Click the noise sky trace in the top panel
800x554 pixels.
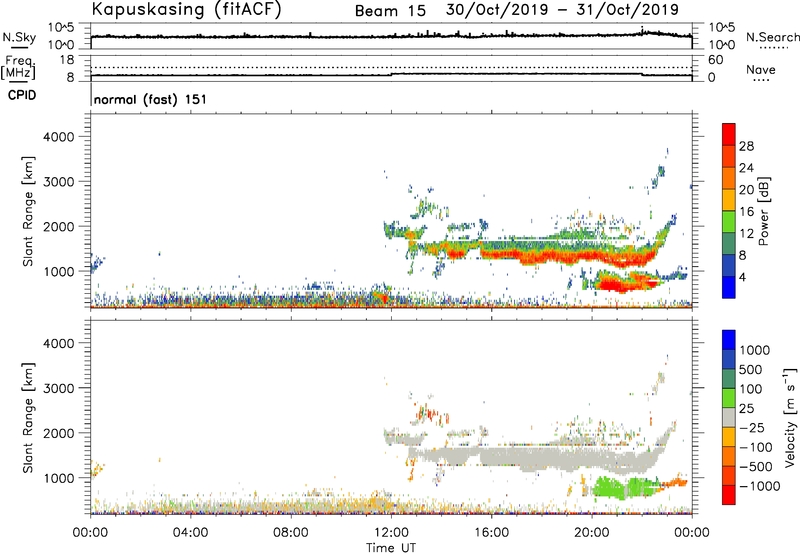click(x=391, y=36)
